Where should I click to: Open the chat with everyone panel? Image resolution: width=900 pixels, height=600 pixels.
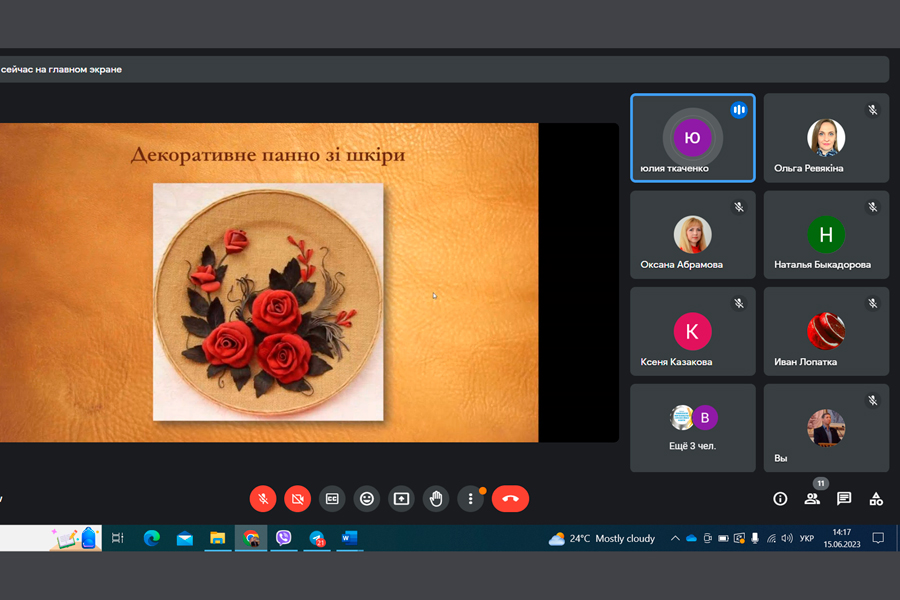pos(844,499)
